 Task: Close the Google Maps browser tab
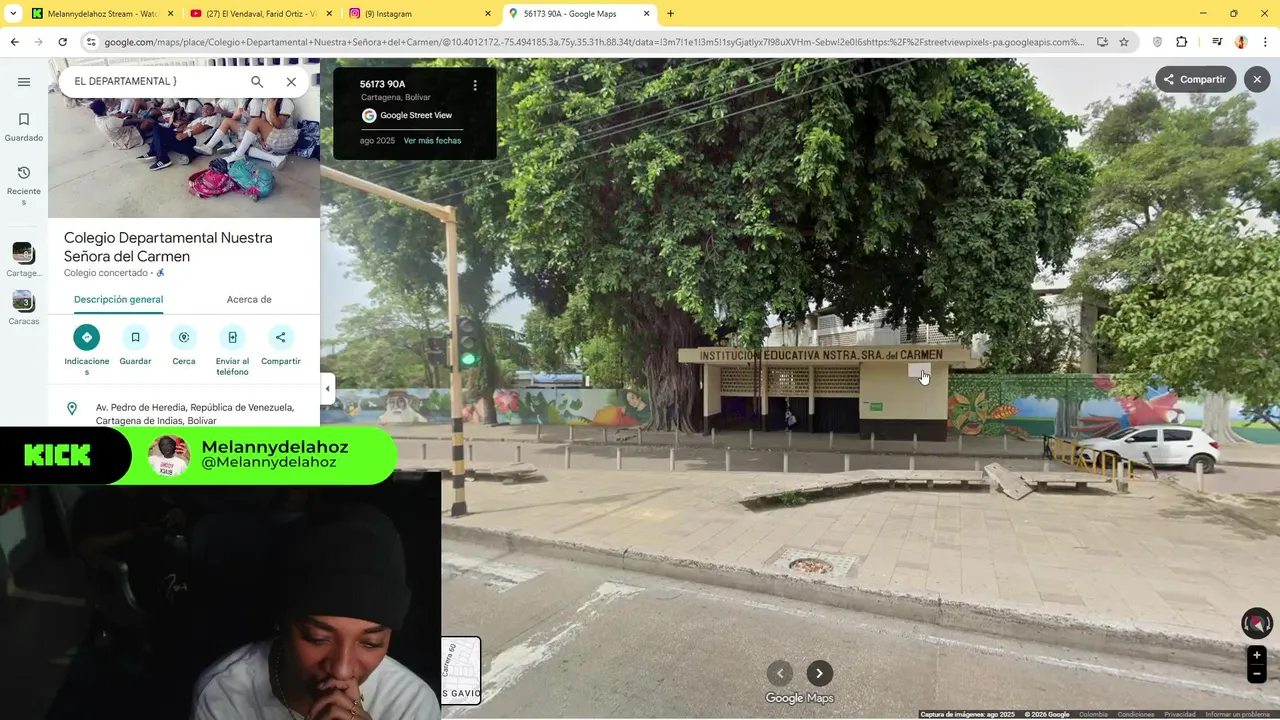tap(647, 14)
